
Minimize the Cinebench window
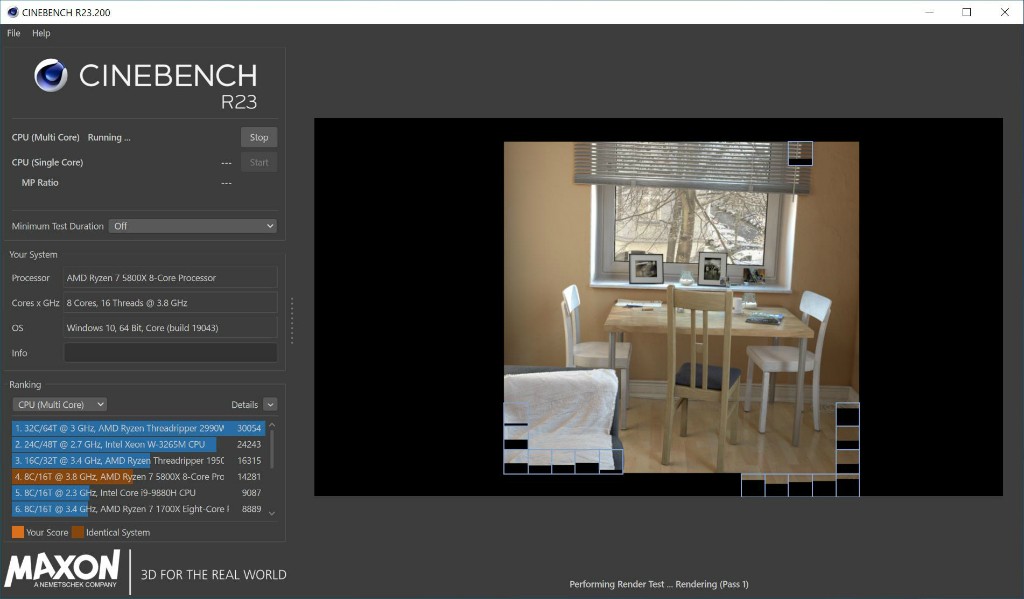coord(929,12)
